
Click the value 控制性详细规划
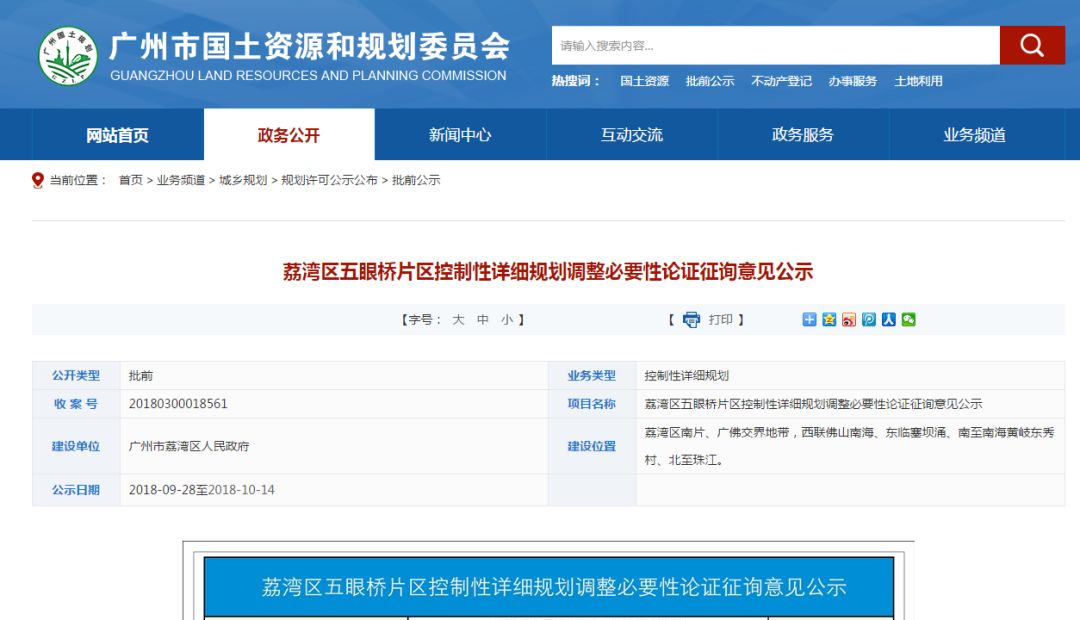686,375
